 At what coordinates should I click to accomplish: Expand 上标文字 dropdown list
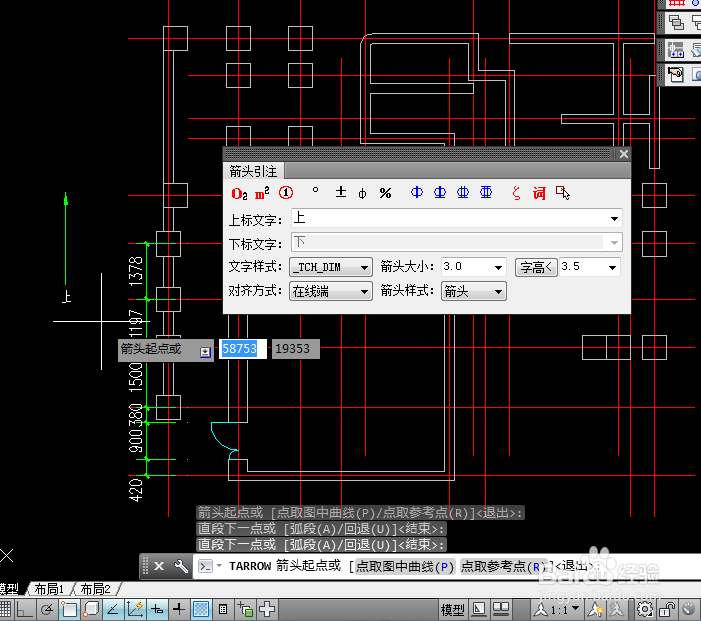[614, 219]
